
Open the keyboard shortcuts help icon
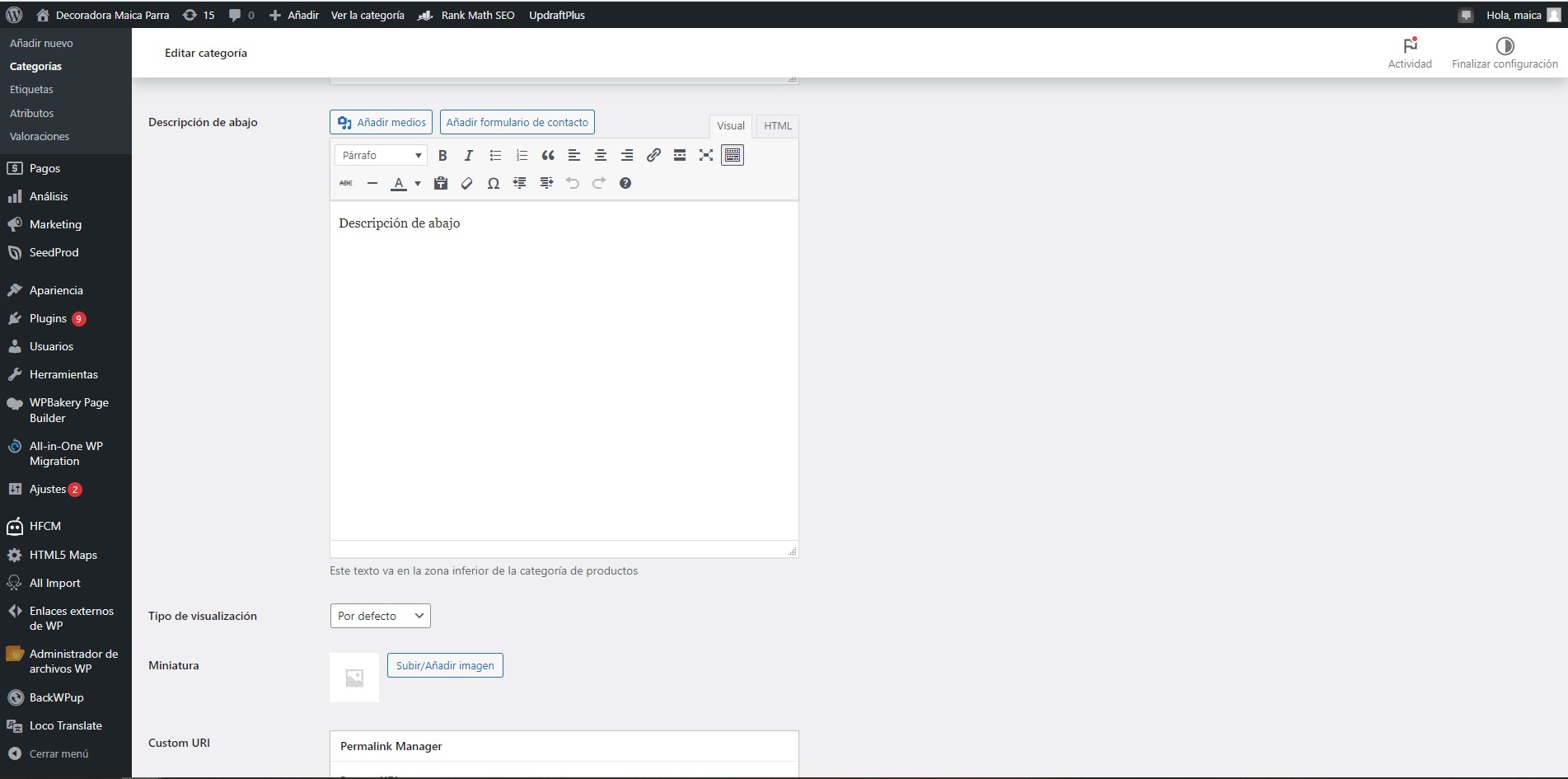[625, 183]
